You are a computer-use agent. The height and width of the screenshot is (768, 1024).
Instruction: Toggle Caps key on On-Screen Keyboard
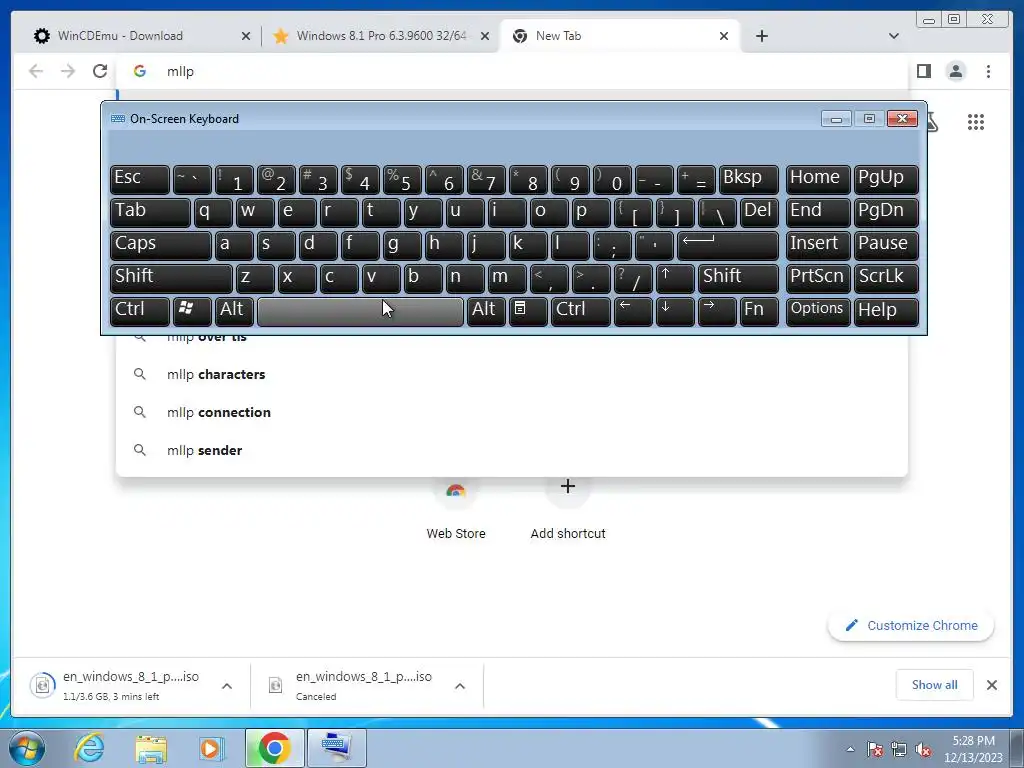coord(161,245)
